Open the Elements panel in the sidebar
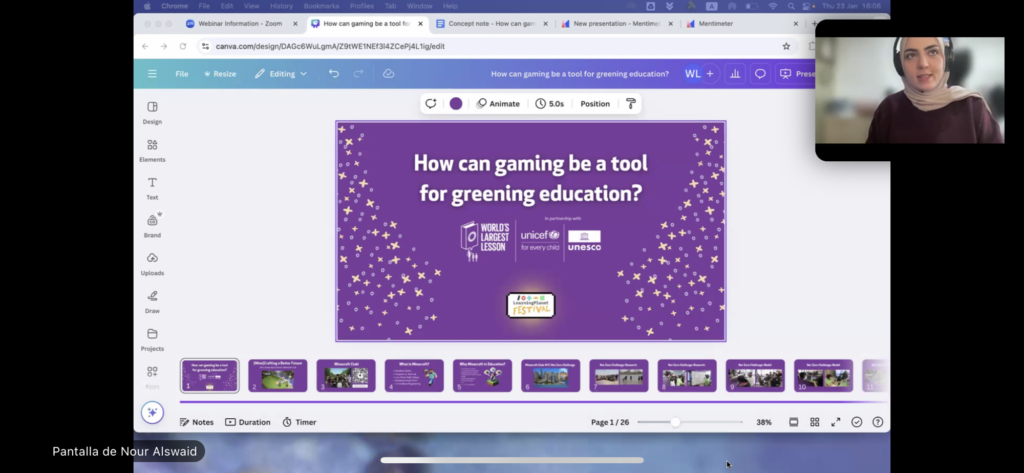1024x473 pixels. [x=152, y=150]
